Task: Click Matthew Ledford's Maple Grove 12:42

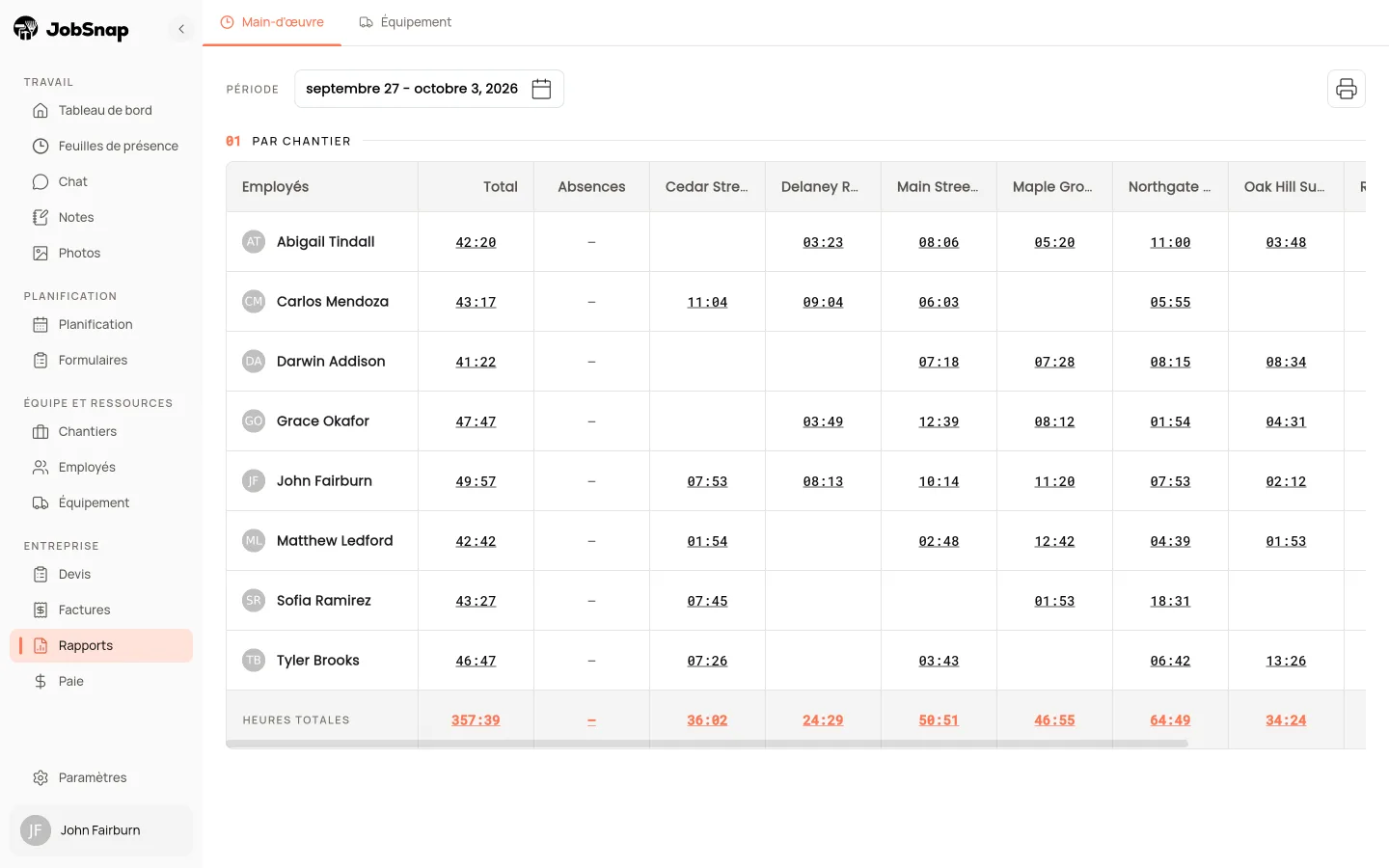Action: (1054, 541)
